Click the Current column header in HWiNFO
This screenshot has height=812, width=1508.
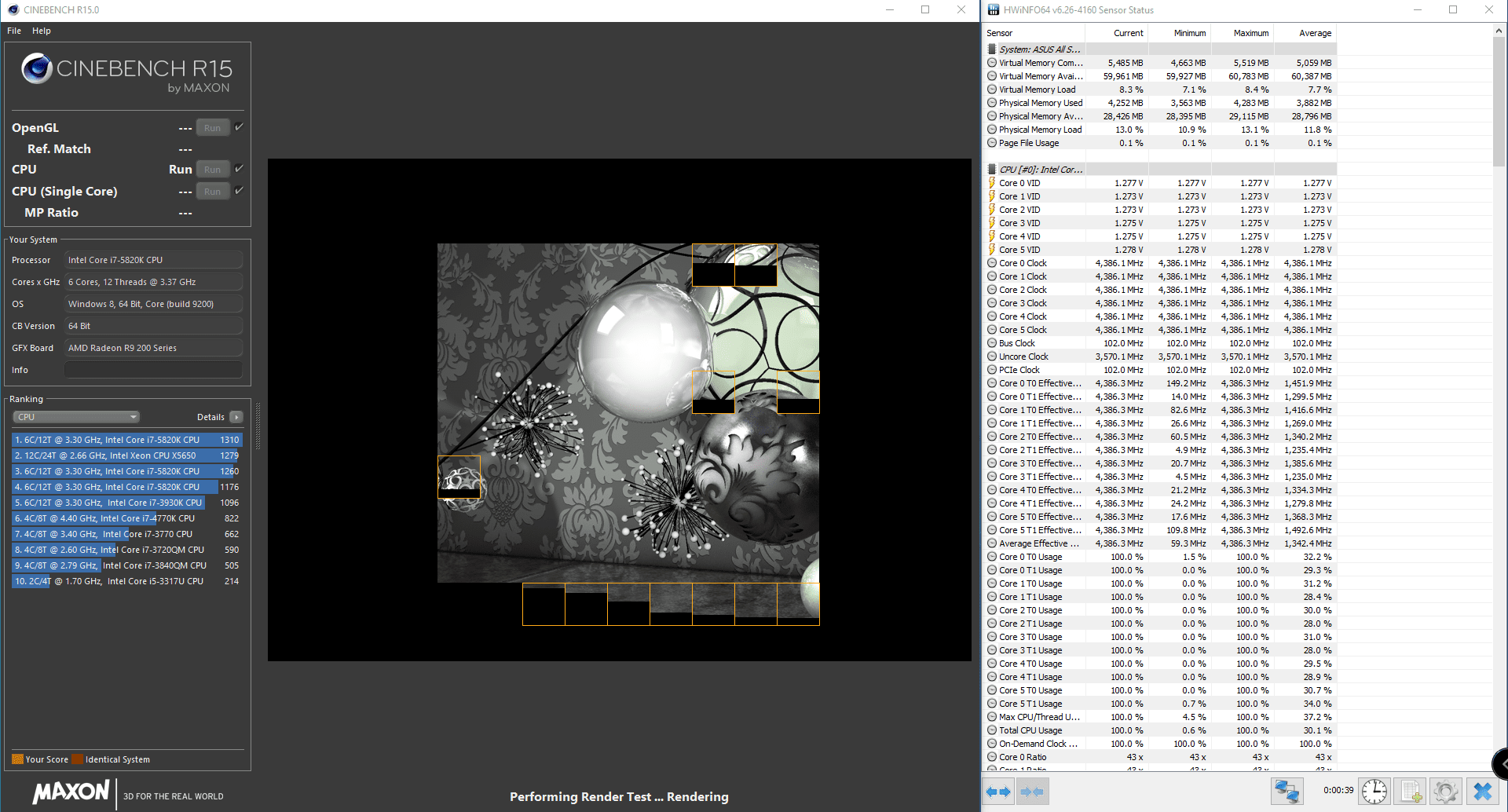click(1116, 33)
